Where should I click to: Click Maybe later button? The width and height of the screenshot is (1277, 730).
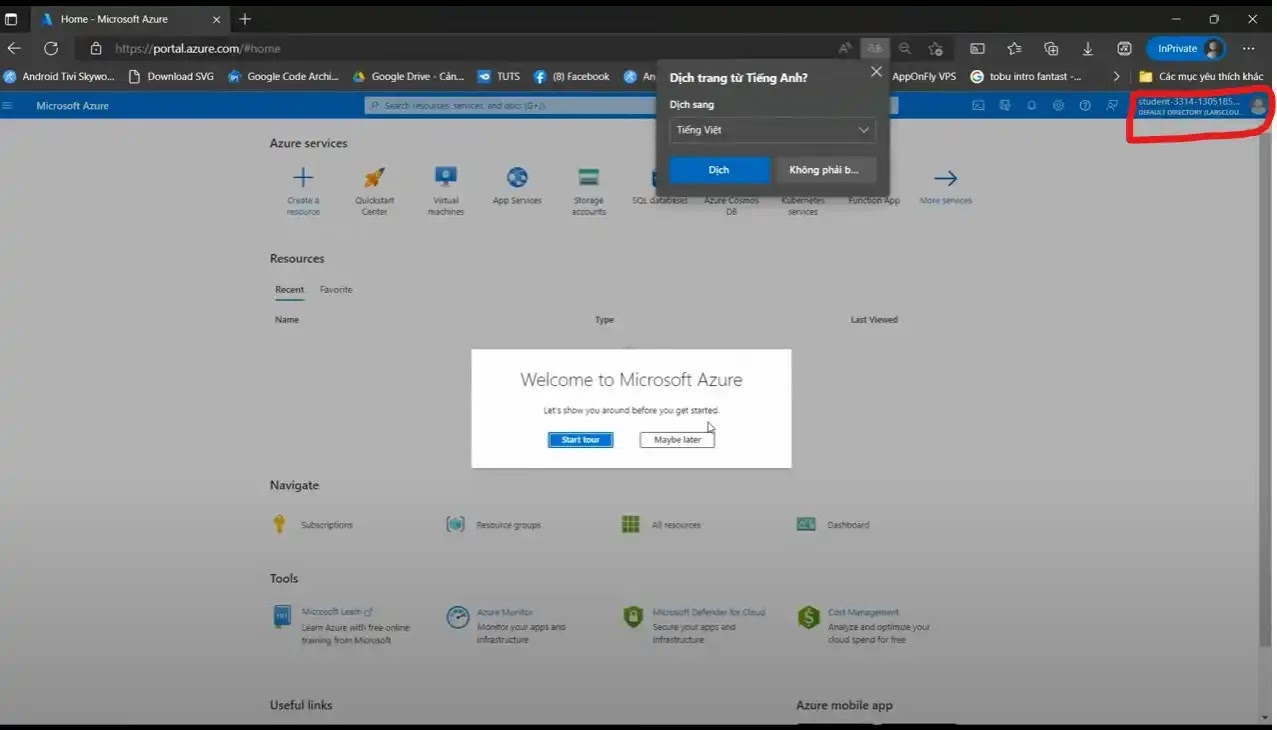point(677,440)
